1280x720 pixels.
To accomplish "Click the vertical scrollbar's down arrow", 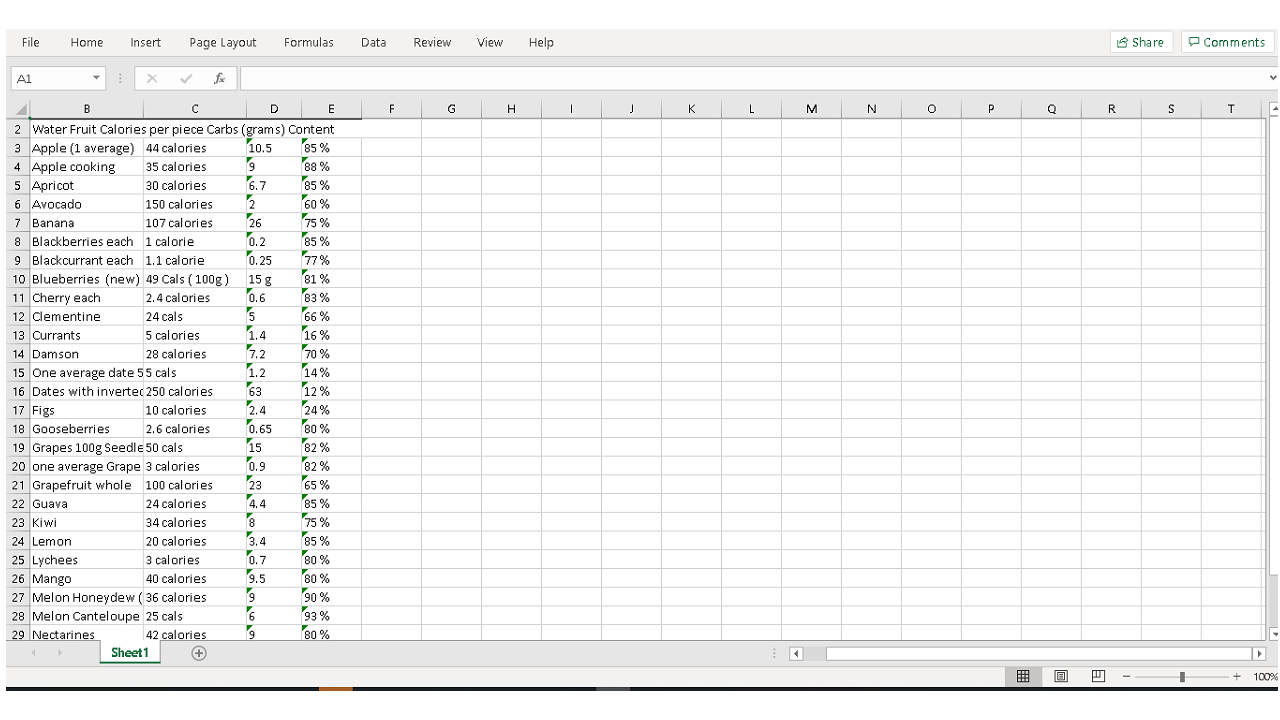I will click(x=1273, y=634).
